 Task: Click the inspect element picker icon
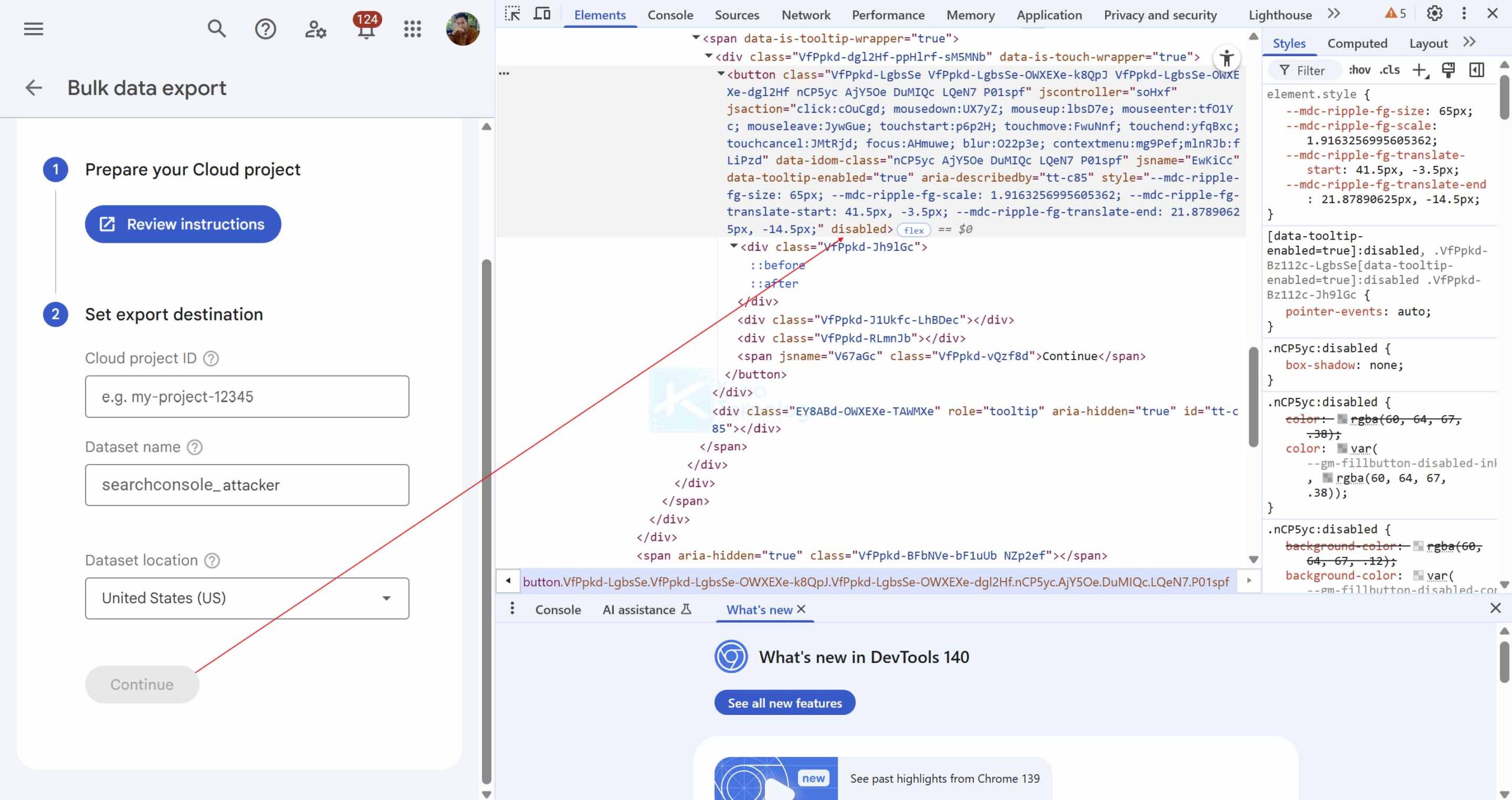click(512, 14)
